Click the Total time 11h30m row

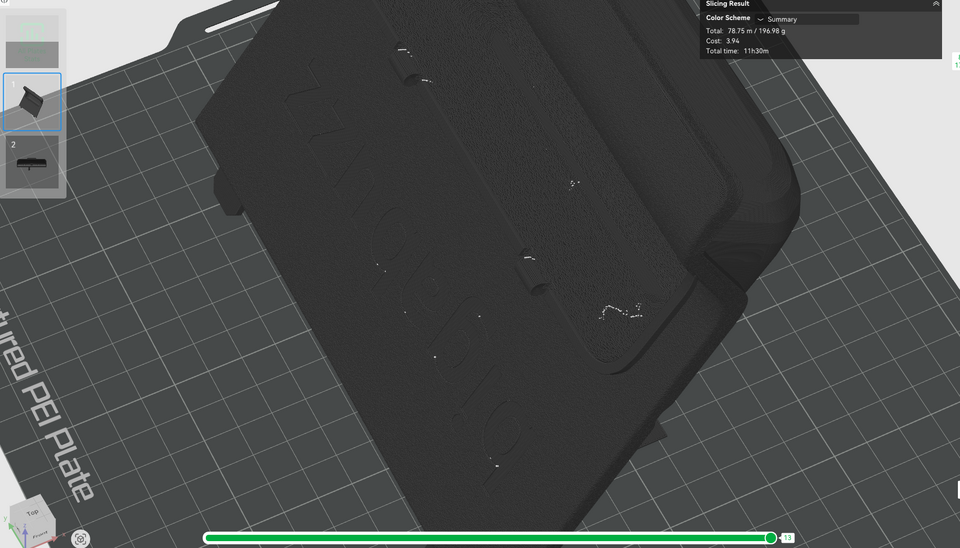tap(739, 50)
